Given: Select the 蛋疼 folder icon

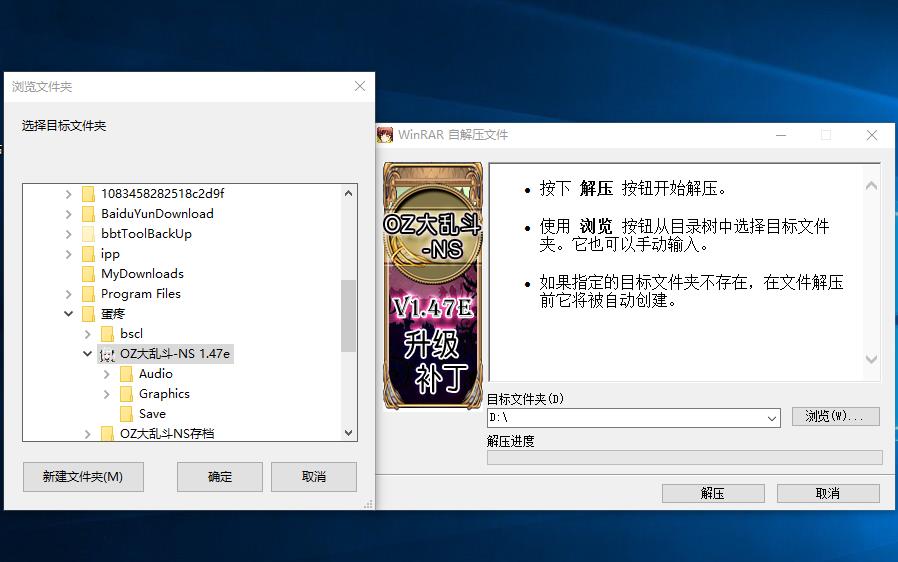Looking at the screenshot, I should pos(88,314).
